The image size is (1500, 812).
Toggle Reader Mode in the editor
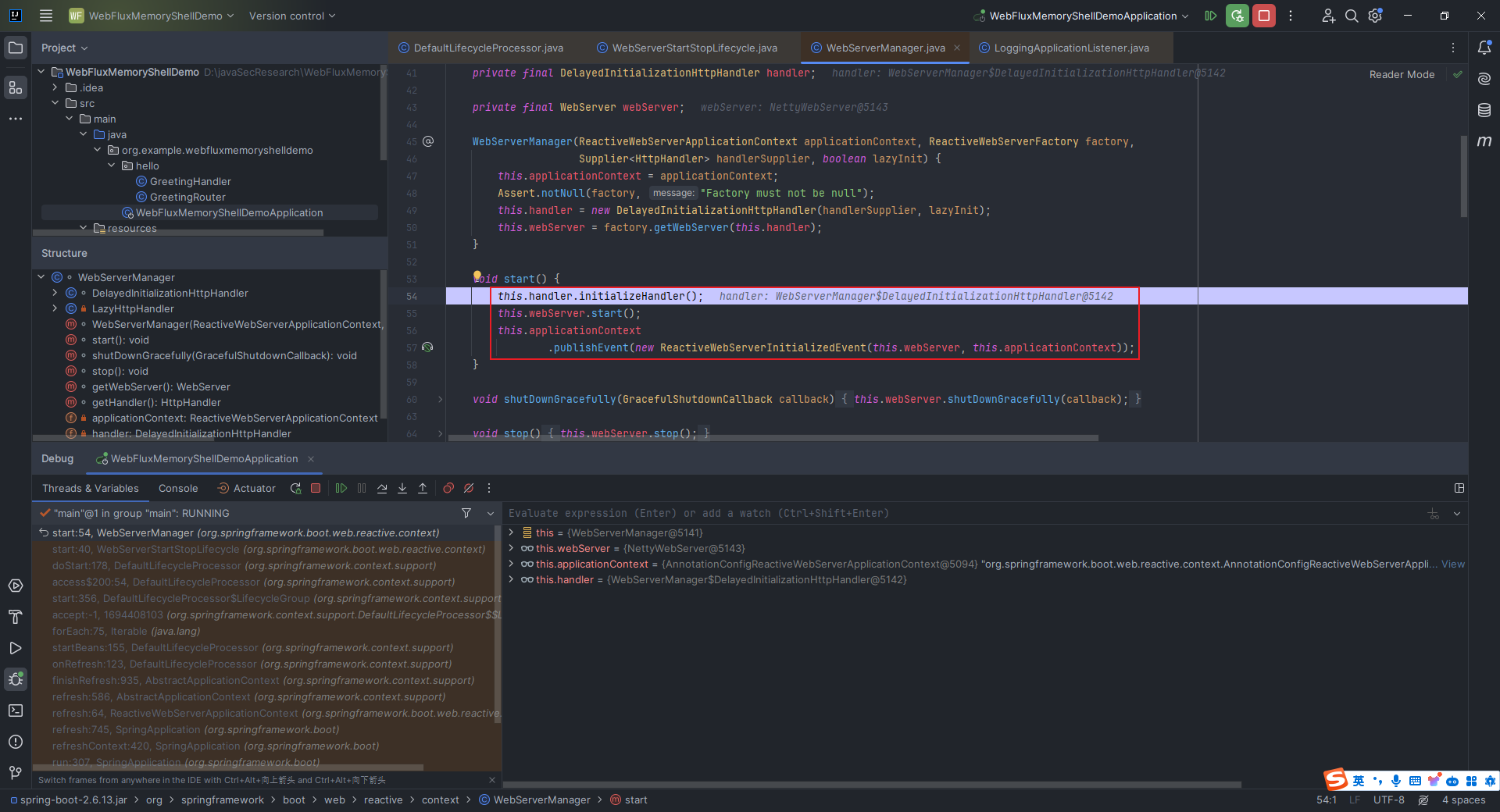(1402, 74)
